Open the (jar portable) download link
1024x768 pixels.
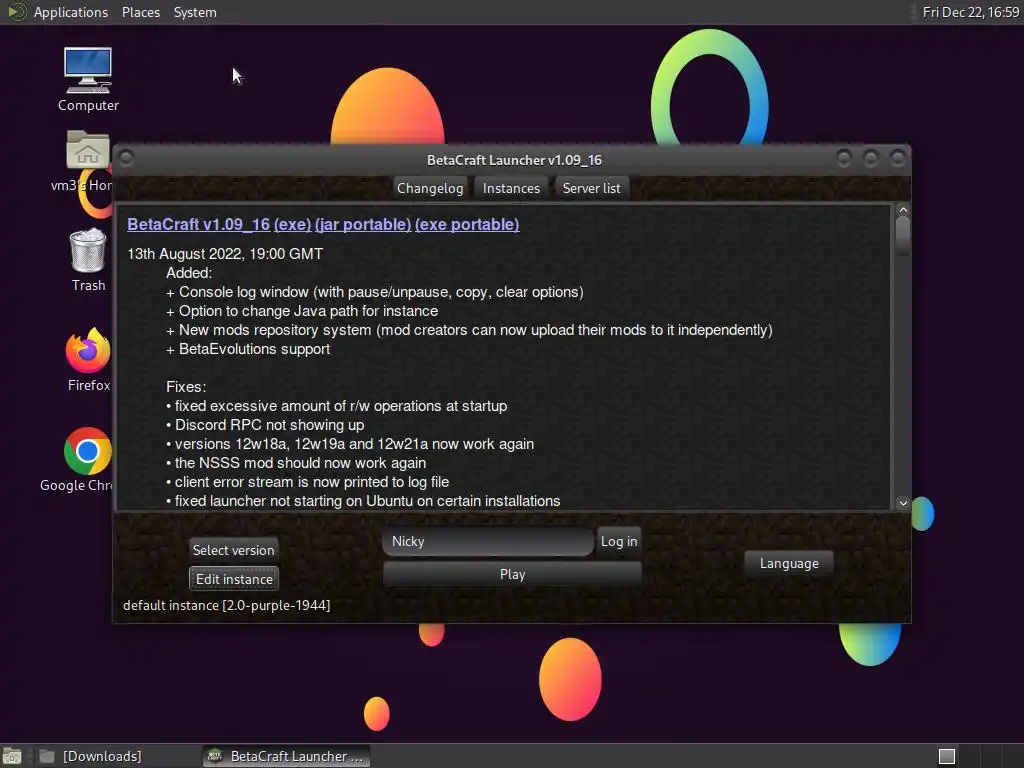363,224
